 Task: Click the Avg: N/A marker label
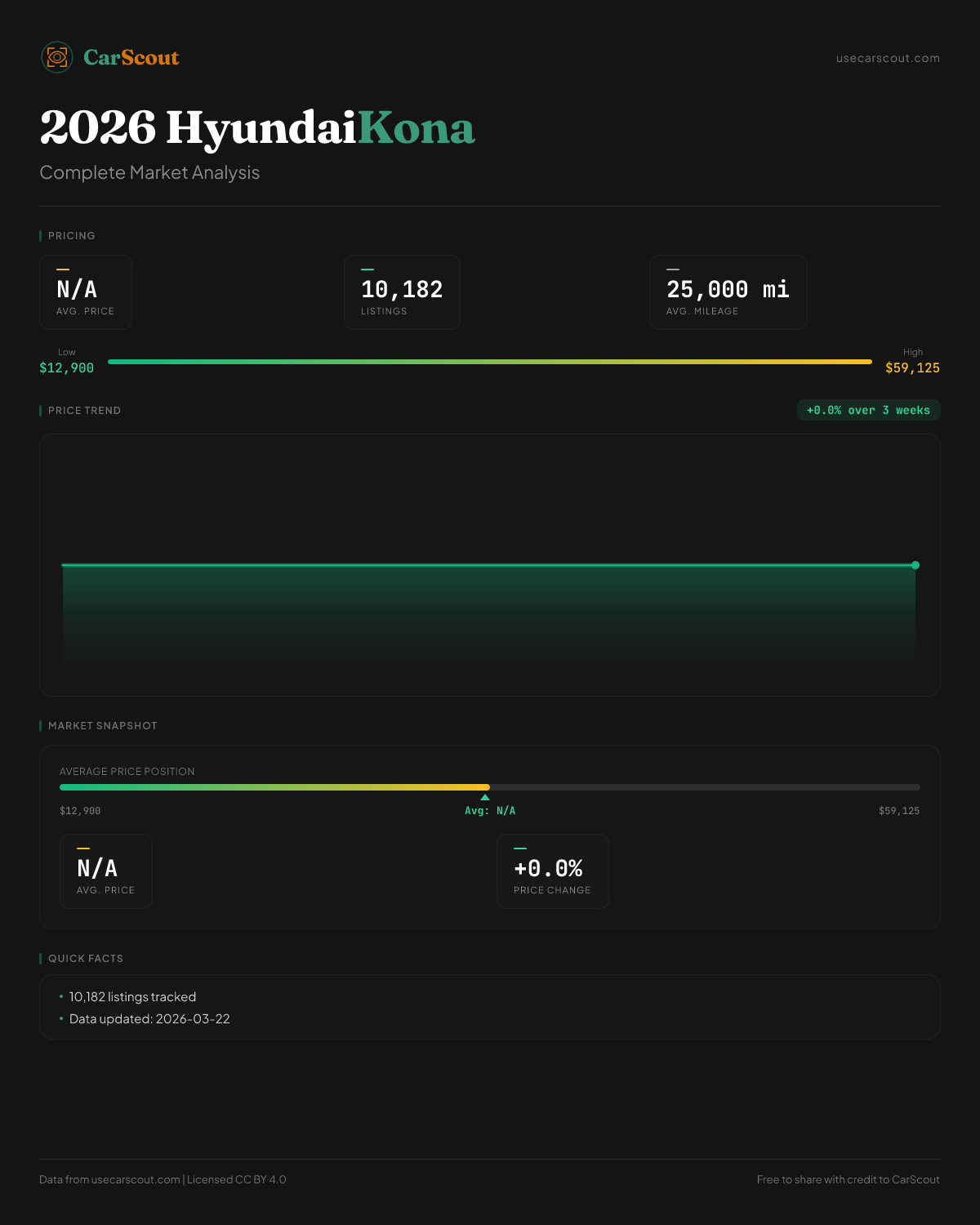tap(490, 811)
